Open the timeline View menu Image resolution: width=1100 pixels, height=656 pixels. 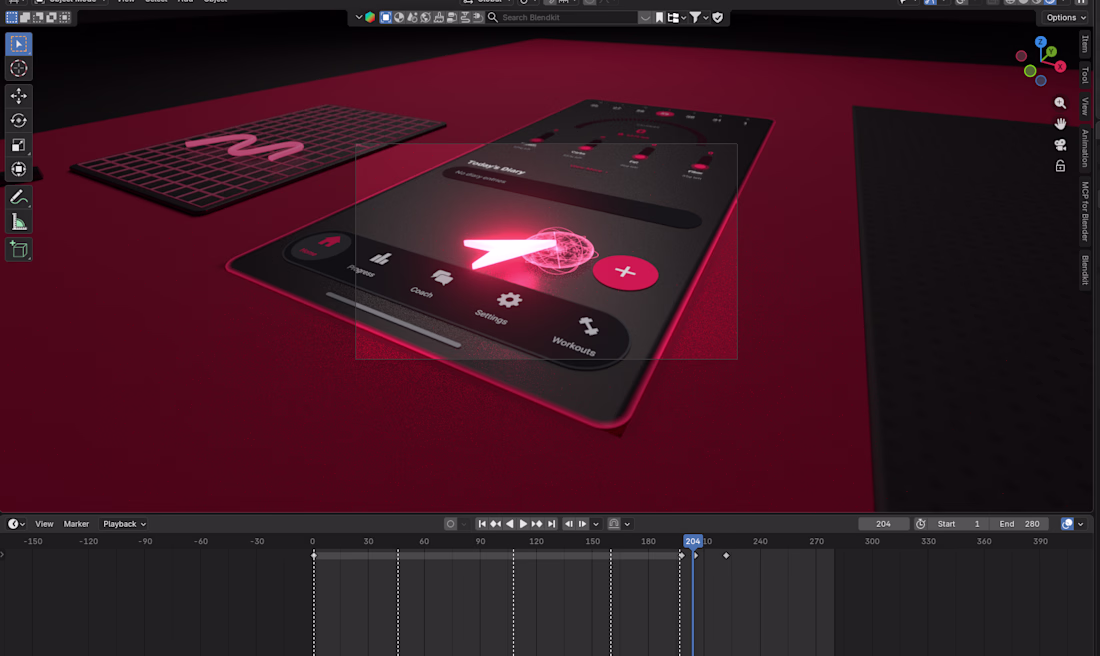pyautogui.click(x=44, y=524)
